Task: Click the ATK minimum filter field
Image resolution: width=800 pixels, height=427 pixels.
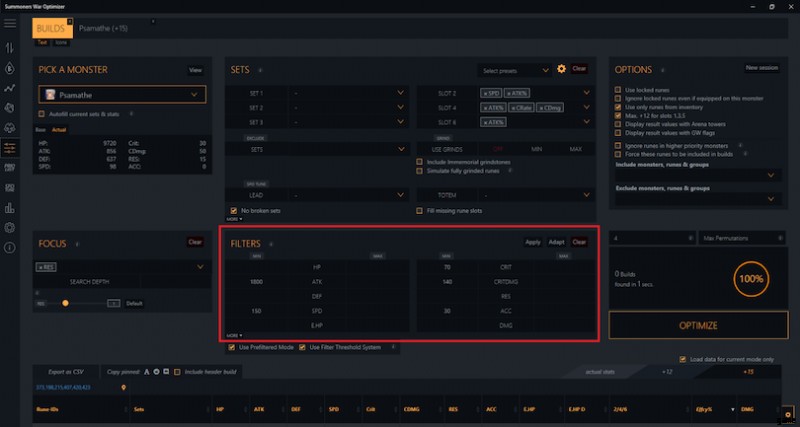Action: click(257, 282)
